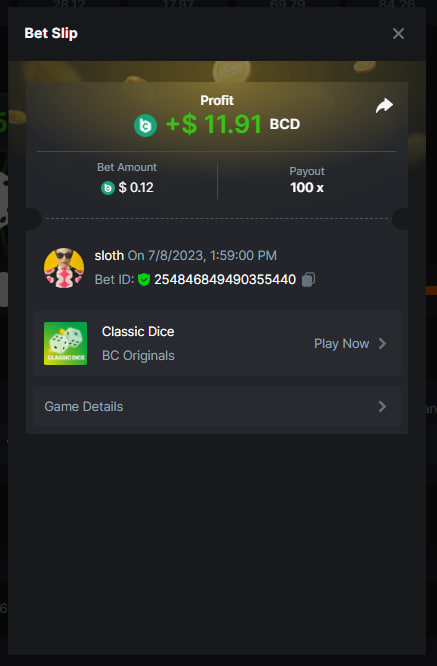437x666 pixels.
Task: Open the Classic Dice game thumbnail
Action: pos(65,343)
